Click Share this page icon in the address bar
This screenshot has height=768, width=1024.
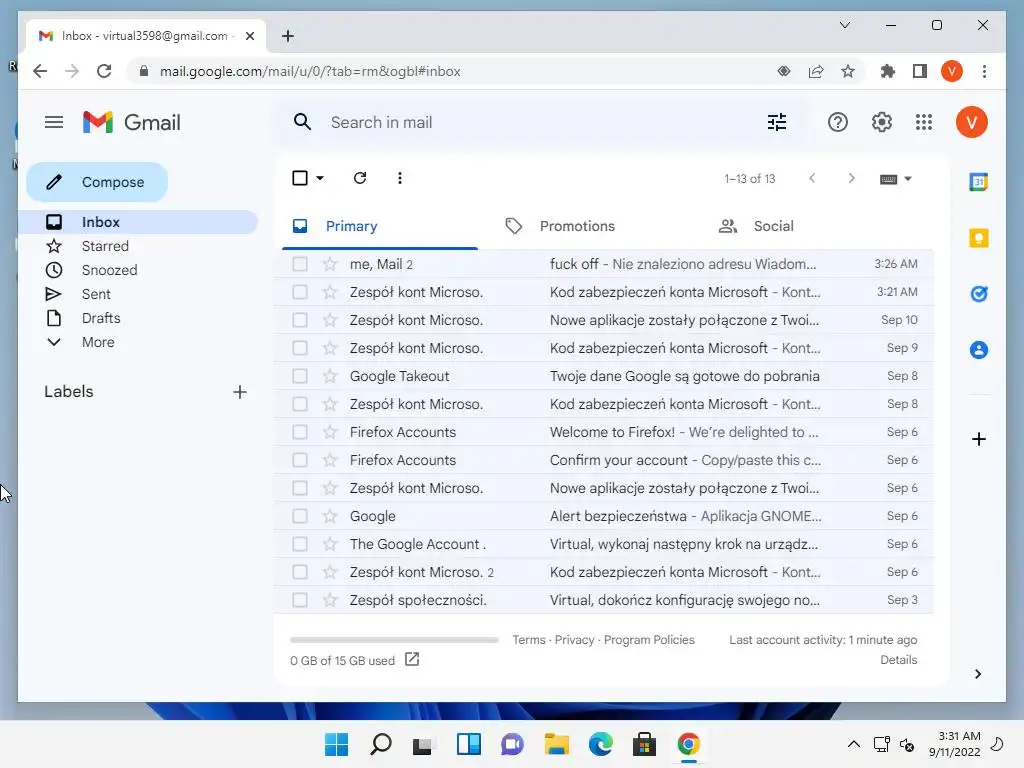click(816, 71)
